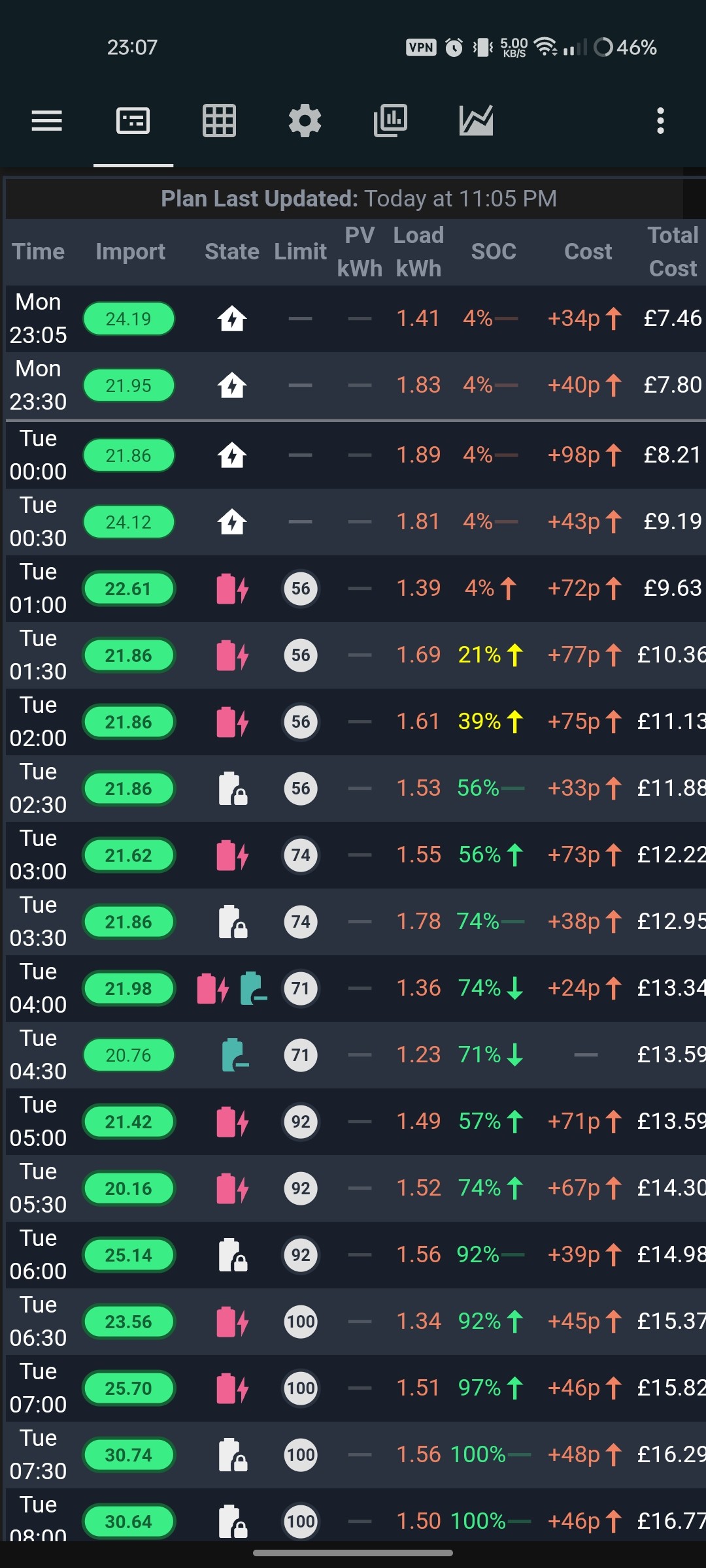Tap the SOC column header
The width and height of the screenshot is (706, 1568).
(494, 252)
